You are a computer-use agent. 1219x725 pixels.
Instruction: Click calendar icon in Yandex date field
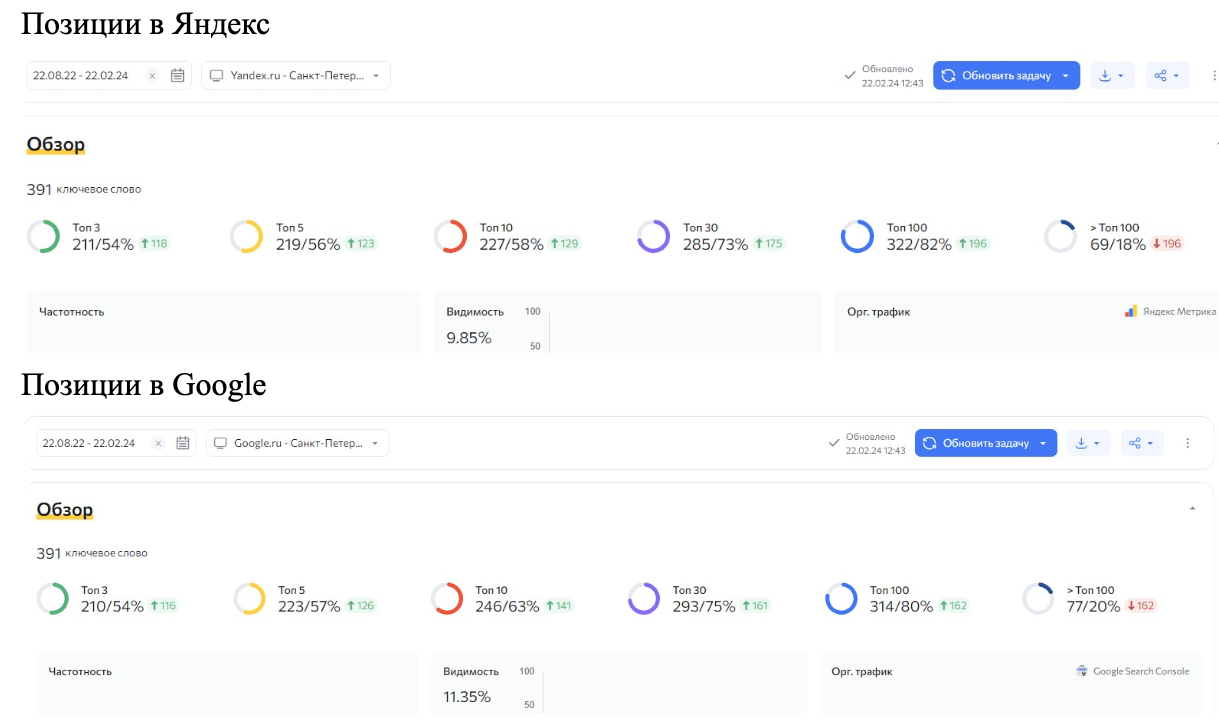pos(178,75)
